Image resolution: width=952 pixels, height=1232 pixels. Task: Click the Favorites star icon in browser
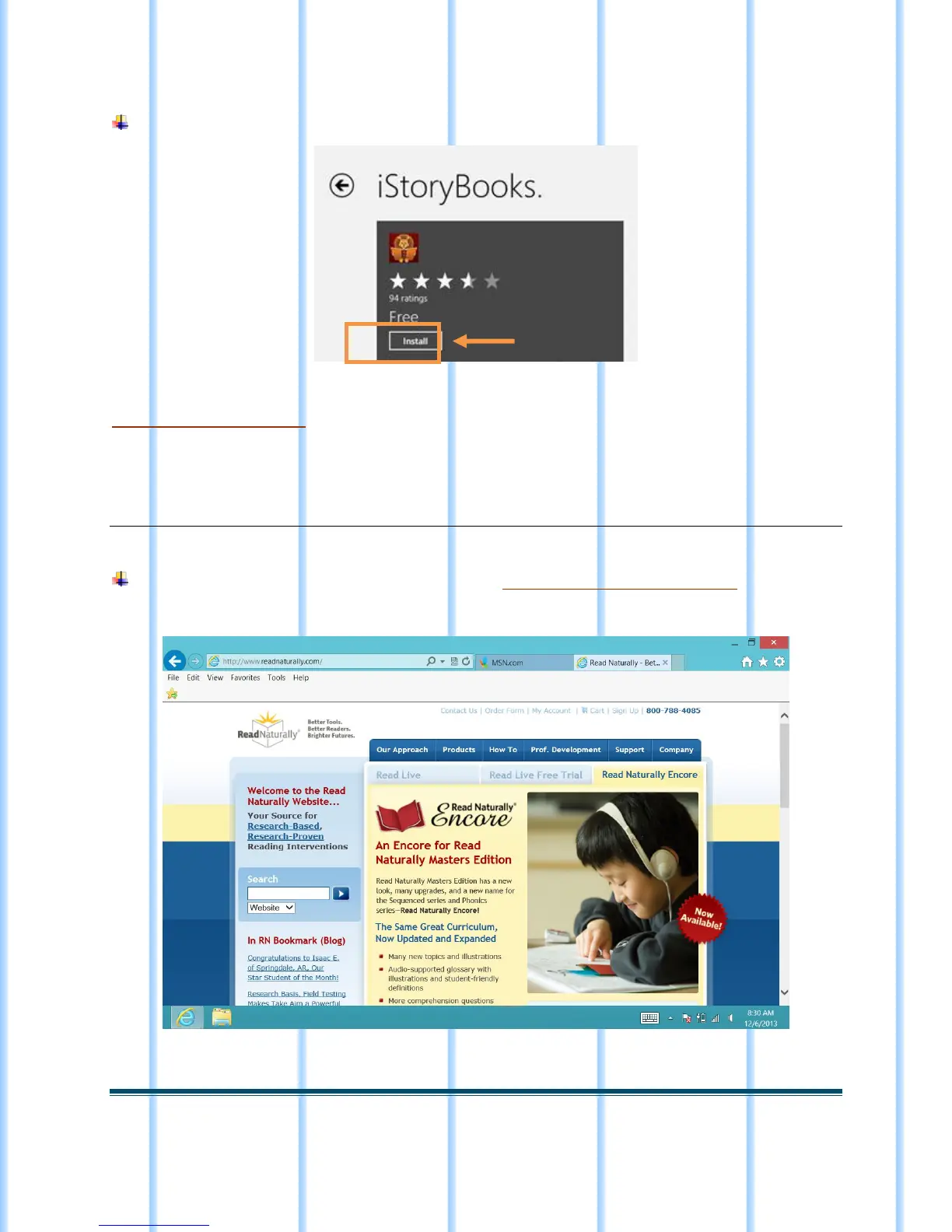pyautogui.click(x=763, y=662)
